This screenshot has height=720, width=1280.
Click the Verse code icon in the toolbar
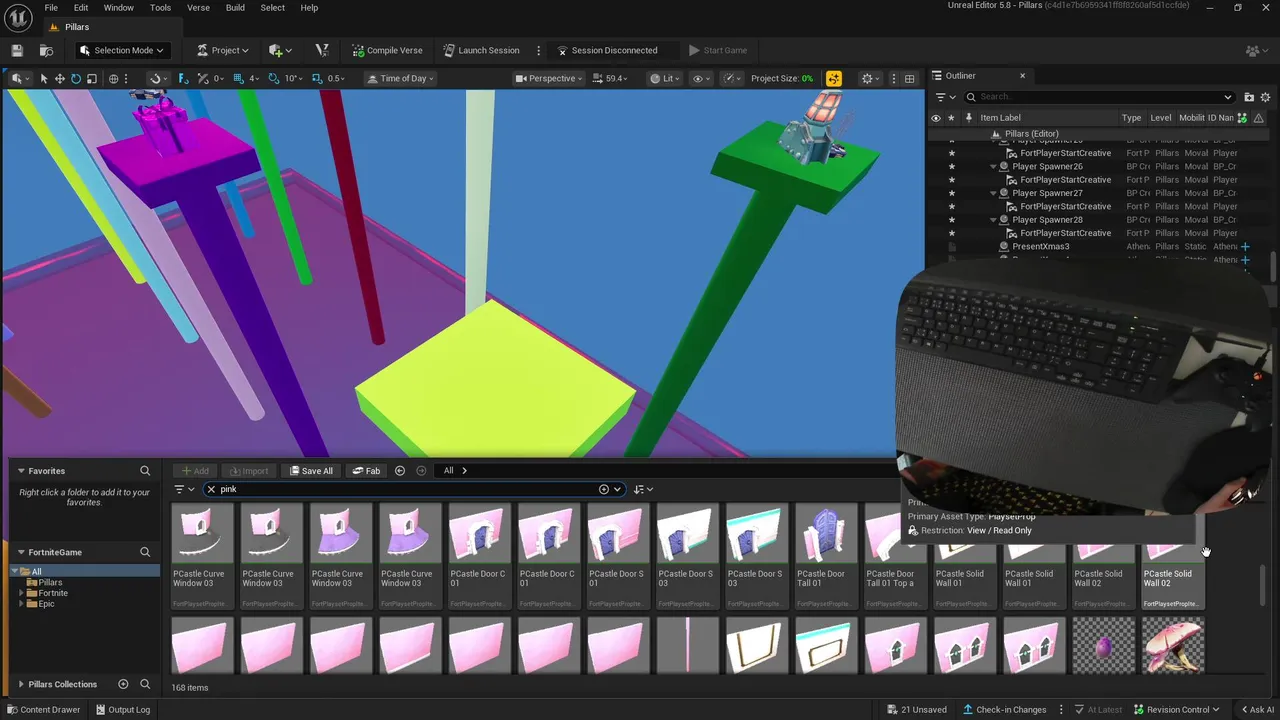pos(322,50)
